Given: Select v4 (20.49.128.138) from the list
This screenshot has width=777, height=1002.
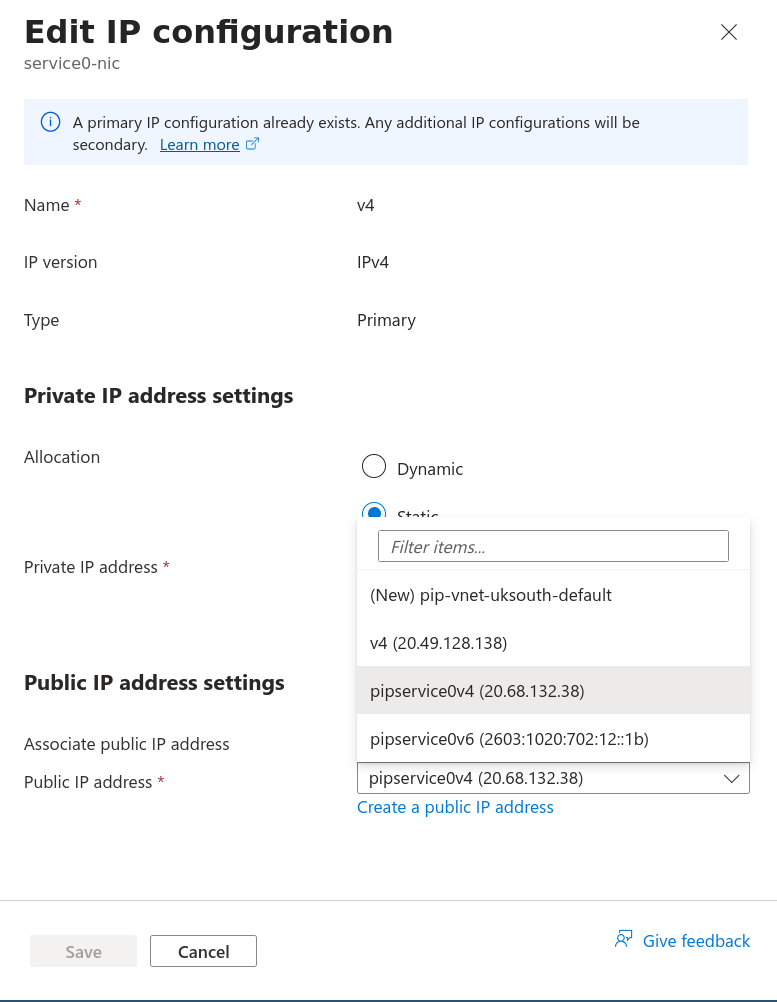Looking at the screenshot, I should [439, 643].
